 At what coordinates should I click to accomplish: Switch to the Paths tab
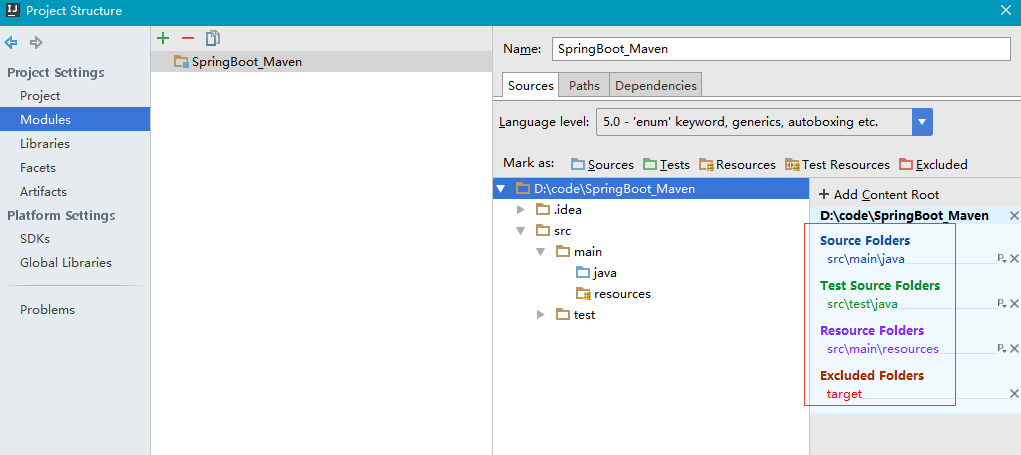click(x=584, y=85)
